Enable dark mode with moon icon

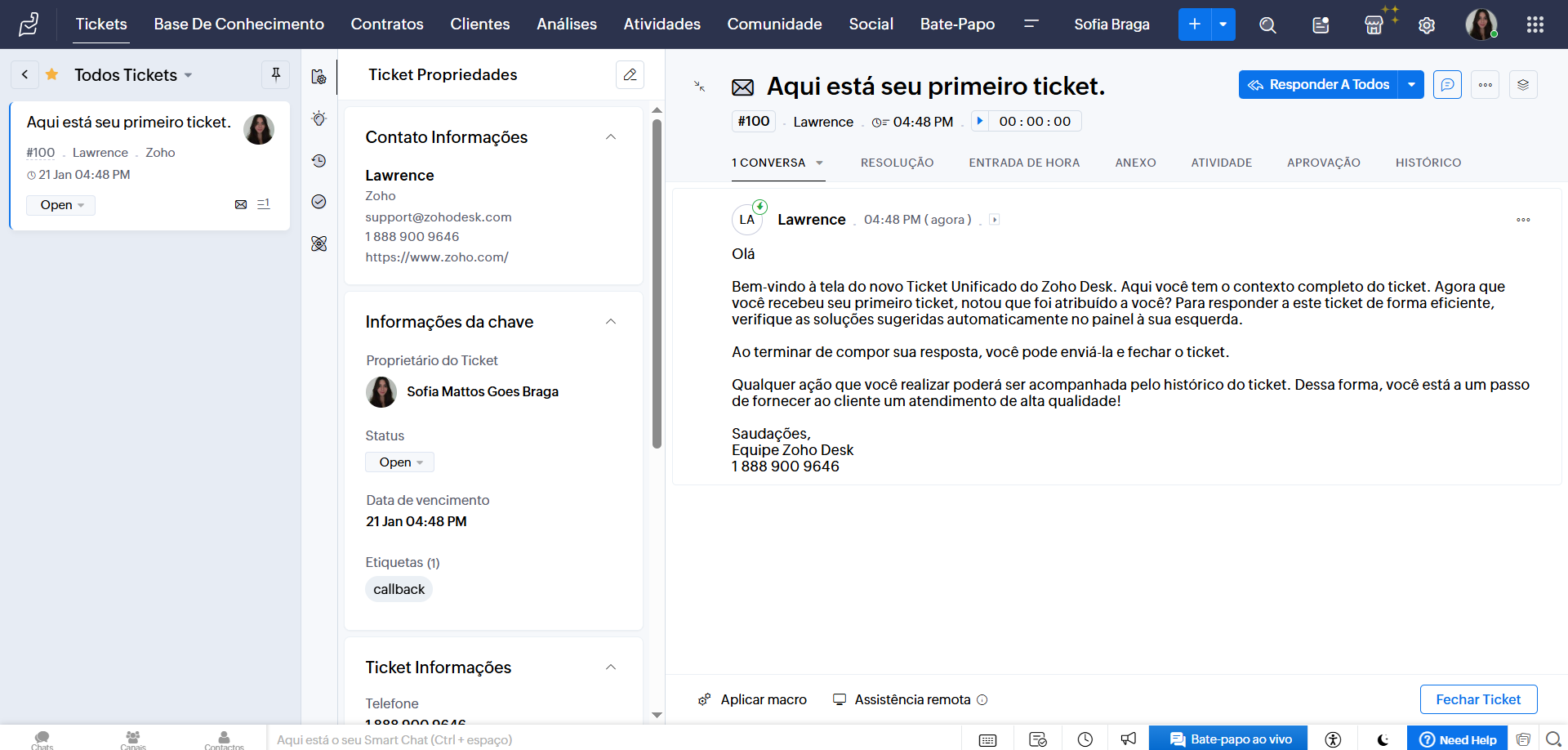click(1382, 739)
